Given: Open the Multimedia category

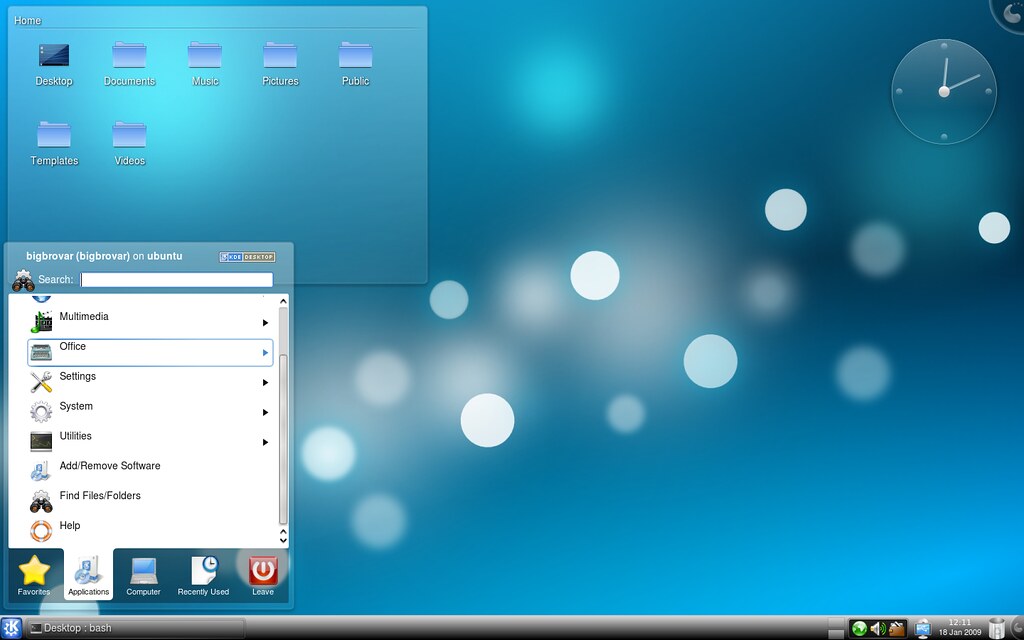Looking at the screenshot, I should click(x=150, y=322).
